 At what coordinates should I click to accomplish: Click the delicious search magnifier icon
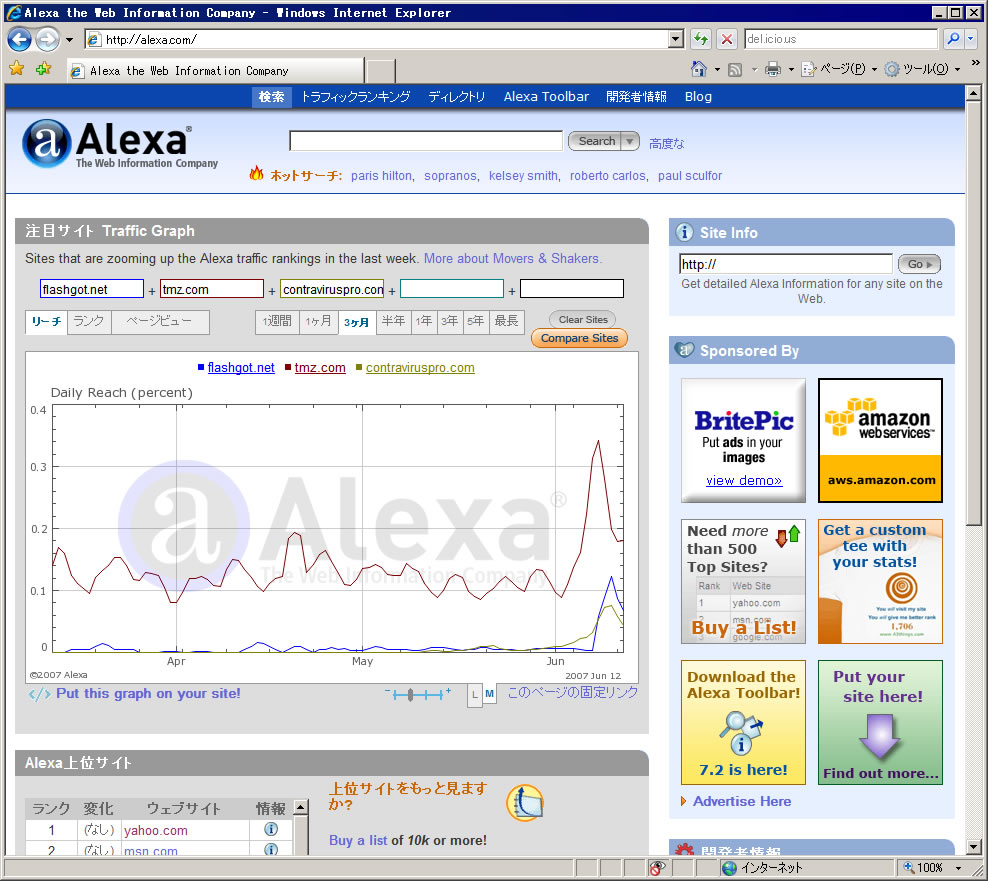pos(952,40)
